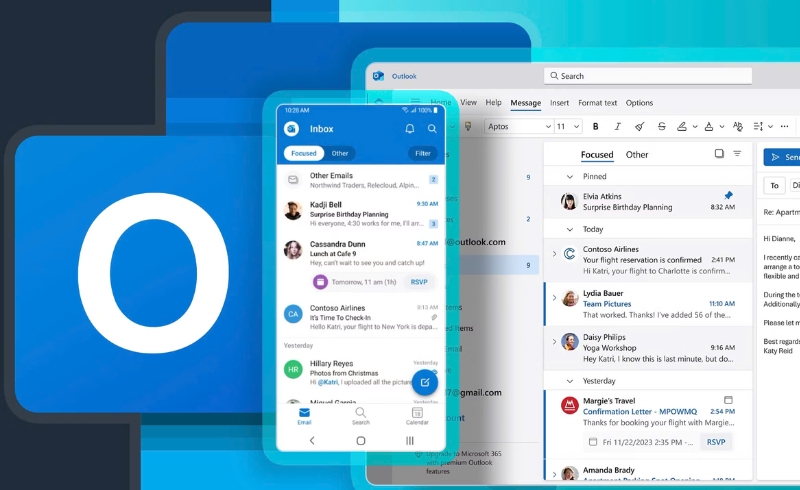Image resolution: width=800 pixels, height=490 pixels.
Task: Open the Insert ribbon tab
Action: (559, 103)
